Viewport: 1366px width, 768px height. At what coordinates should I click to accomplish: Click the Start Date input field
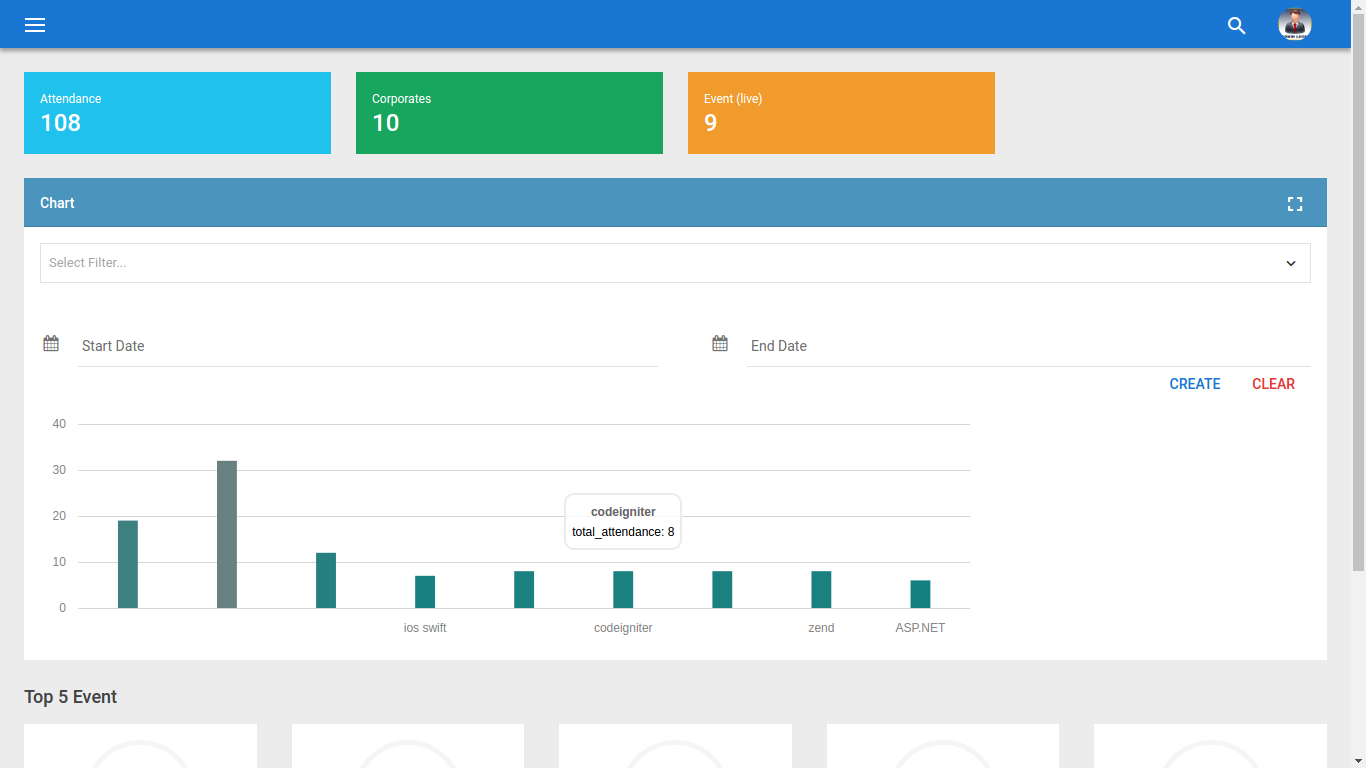click(368, 346)
